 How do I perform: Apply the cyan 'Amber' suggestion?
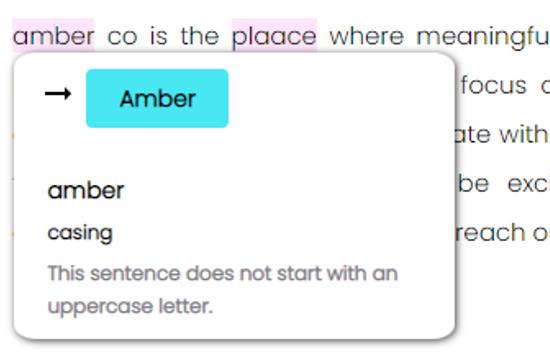click(157, 98)
